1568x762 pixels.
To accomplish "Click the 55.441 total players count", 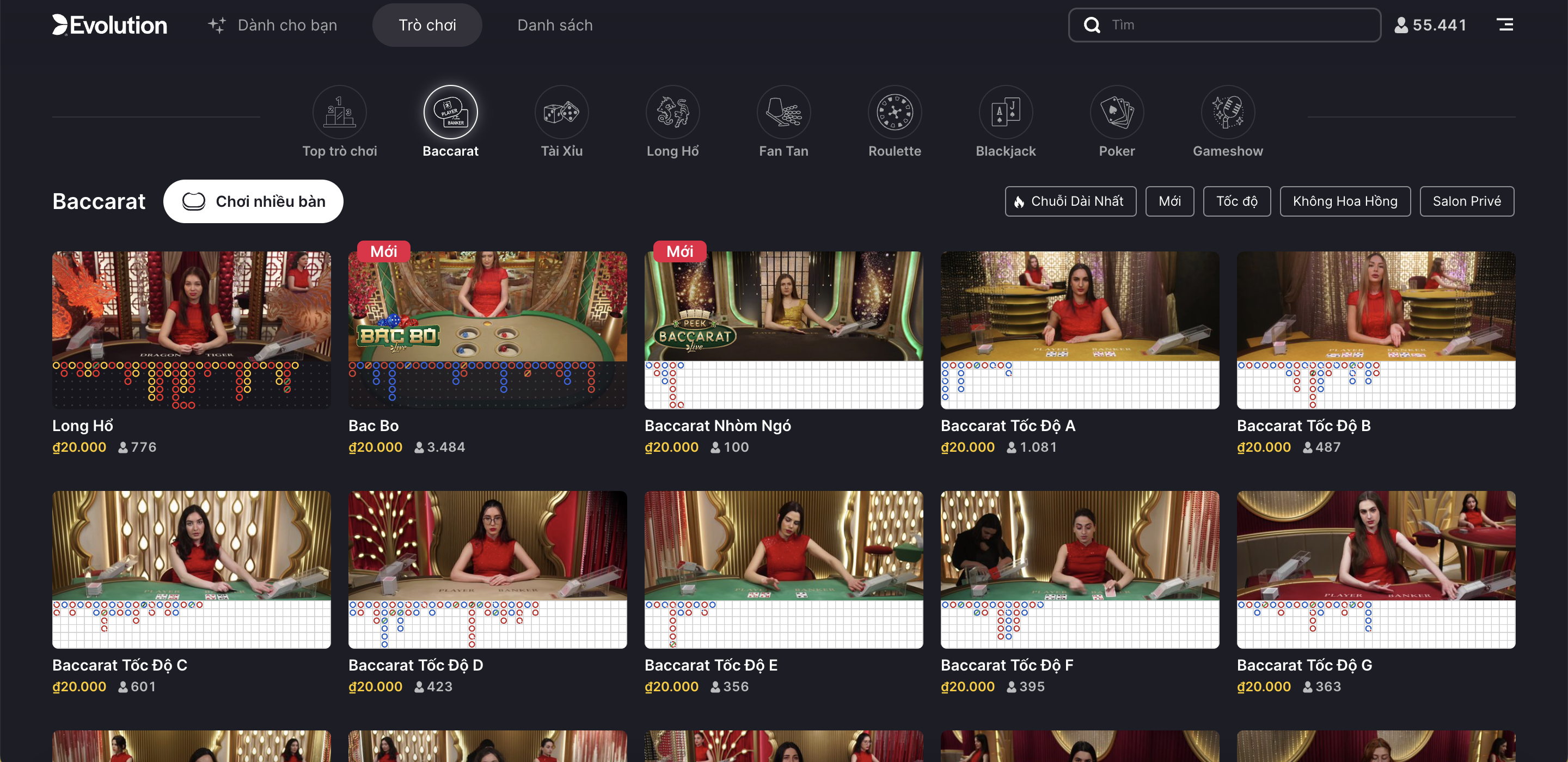I will coord(1440,25).
